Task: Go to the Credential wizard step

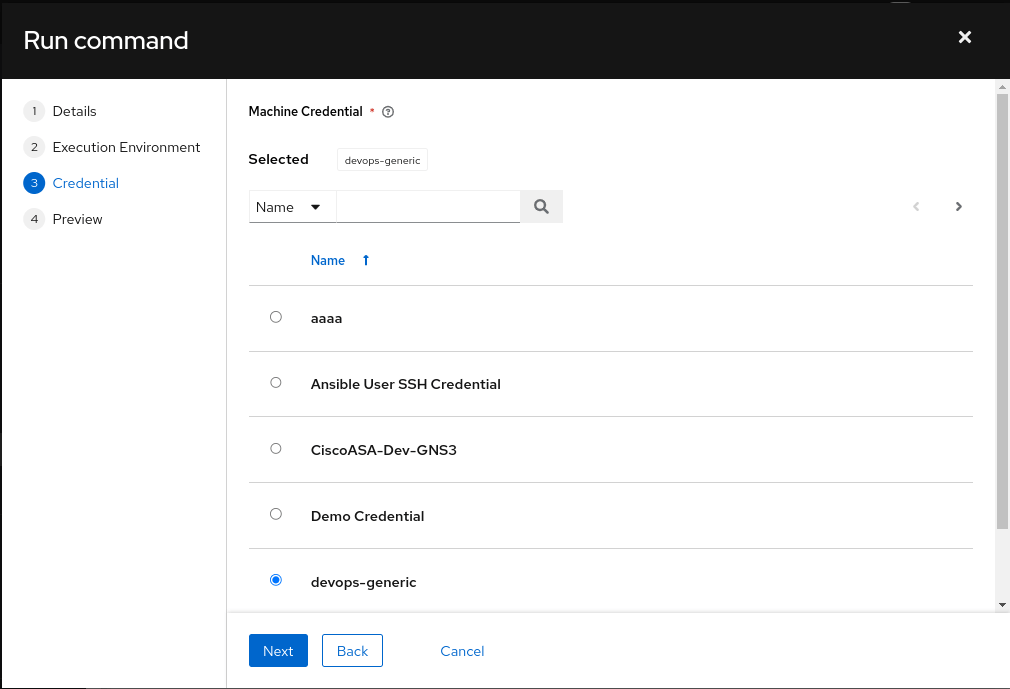Action: click(x=85, y=183)
